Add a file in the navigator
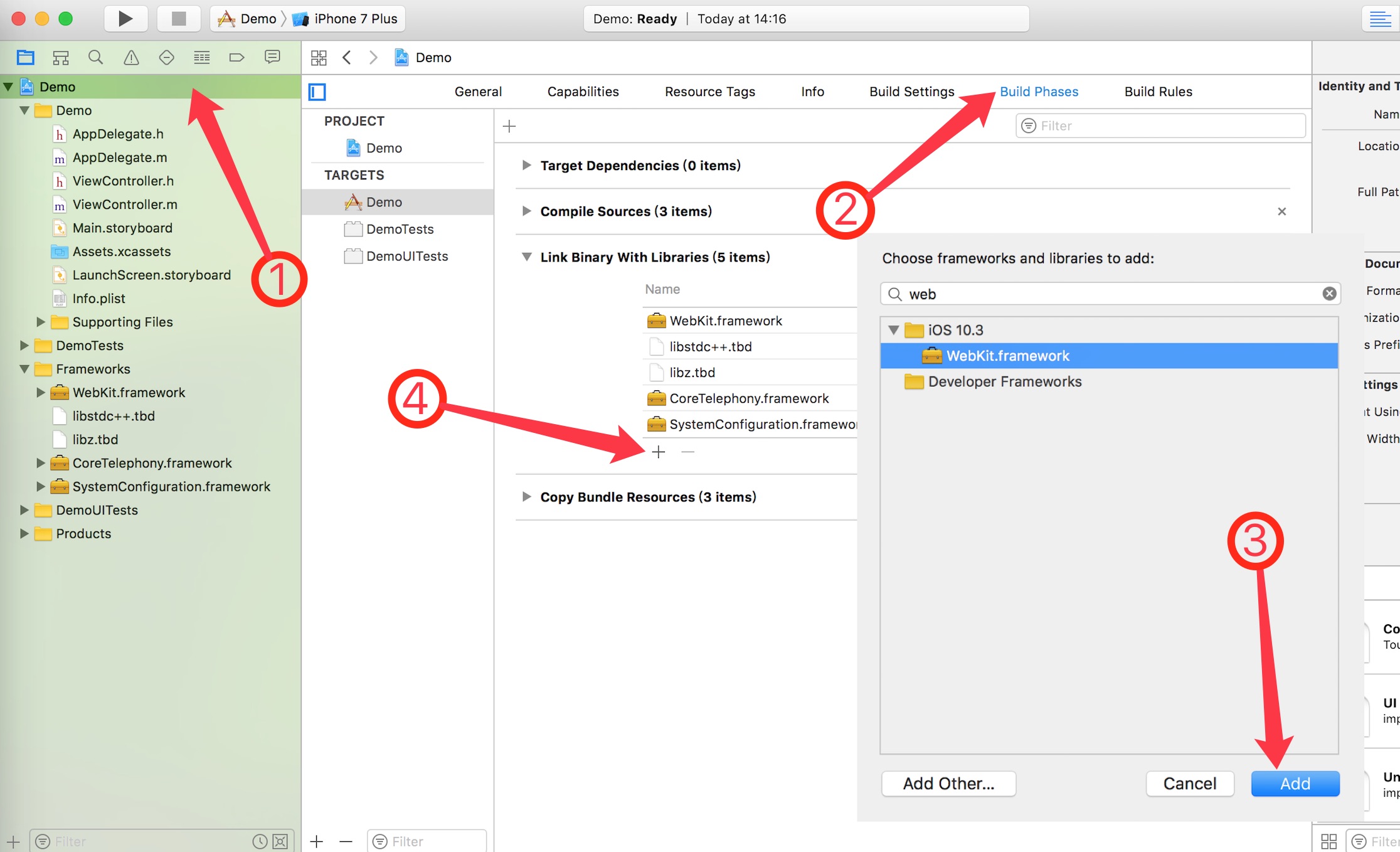 [x=13, y=841]
